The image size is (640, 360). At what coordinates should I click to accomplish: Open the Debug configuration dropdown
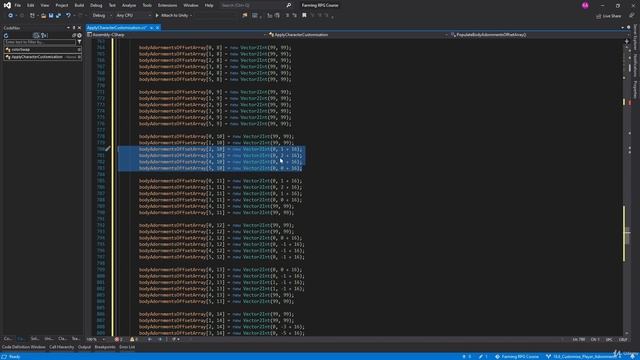[x=102, y=16]
